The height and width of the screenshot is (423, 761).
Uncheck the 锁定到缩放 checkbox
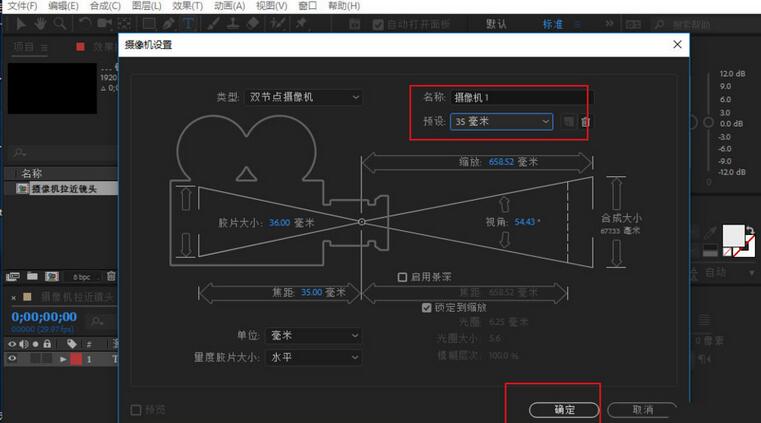point(427,308)
